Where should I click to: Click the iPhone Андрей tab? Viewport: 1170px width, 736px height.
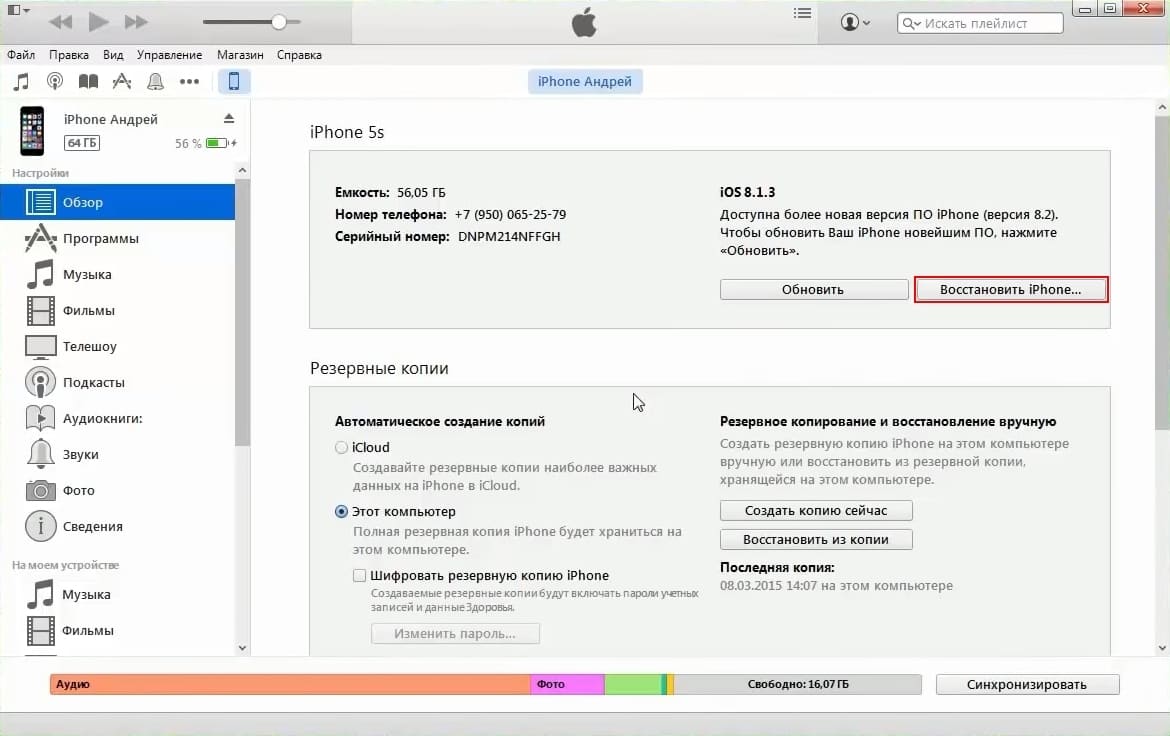point(585,81)
